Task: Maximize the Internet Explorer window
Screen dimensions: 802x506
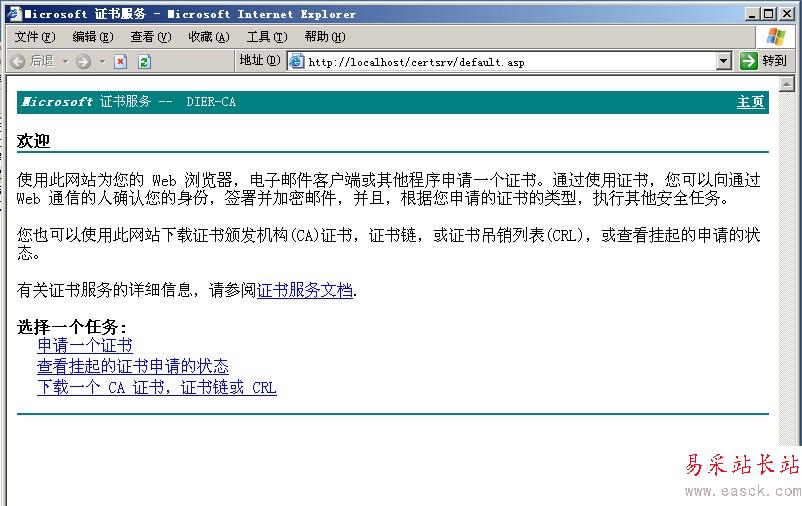Action: pyautogui.click(x=768, y=14)
